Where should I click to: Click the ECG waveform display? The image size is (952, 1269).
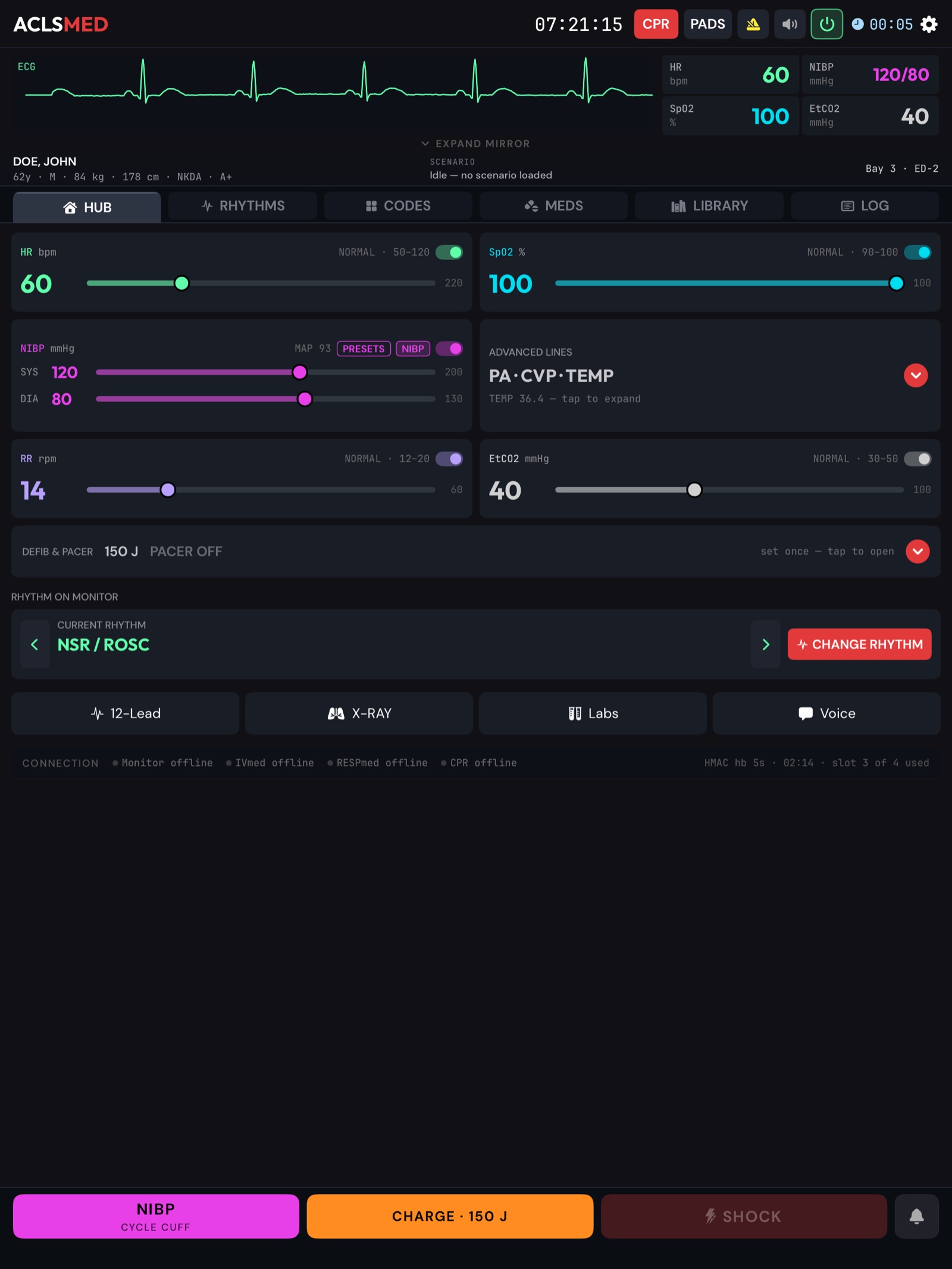[334, 95]
